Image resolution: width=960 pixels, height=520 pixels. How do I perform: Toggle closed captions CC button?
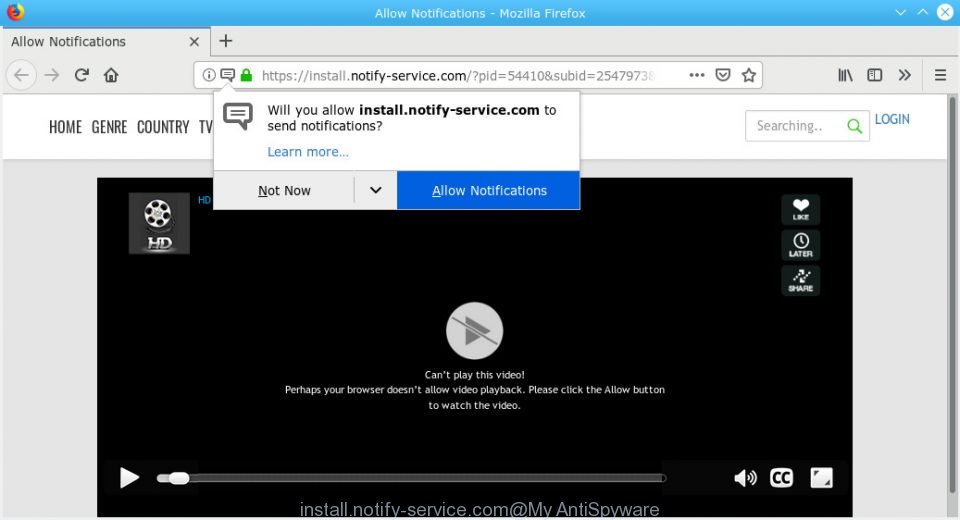781,478
